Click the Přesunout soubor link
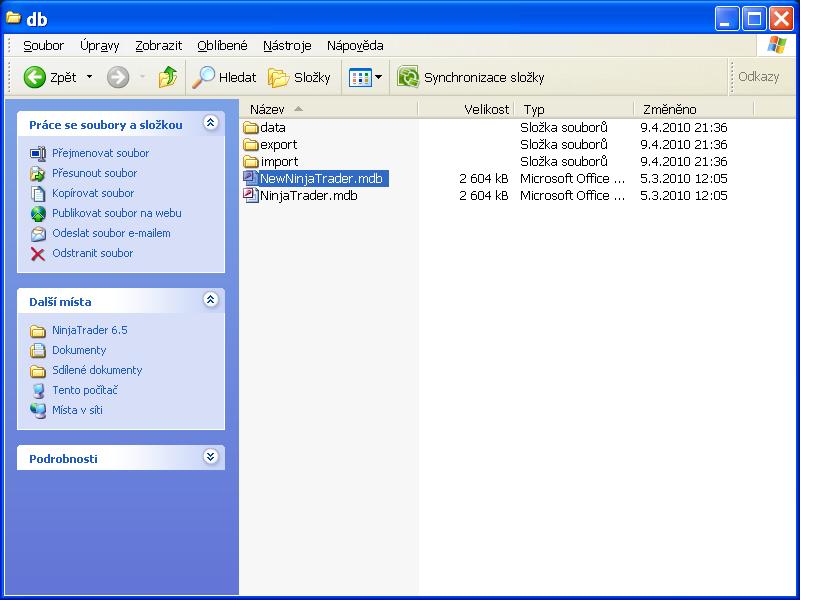Viewport: 840px width, 600px height. coord(95,173)
